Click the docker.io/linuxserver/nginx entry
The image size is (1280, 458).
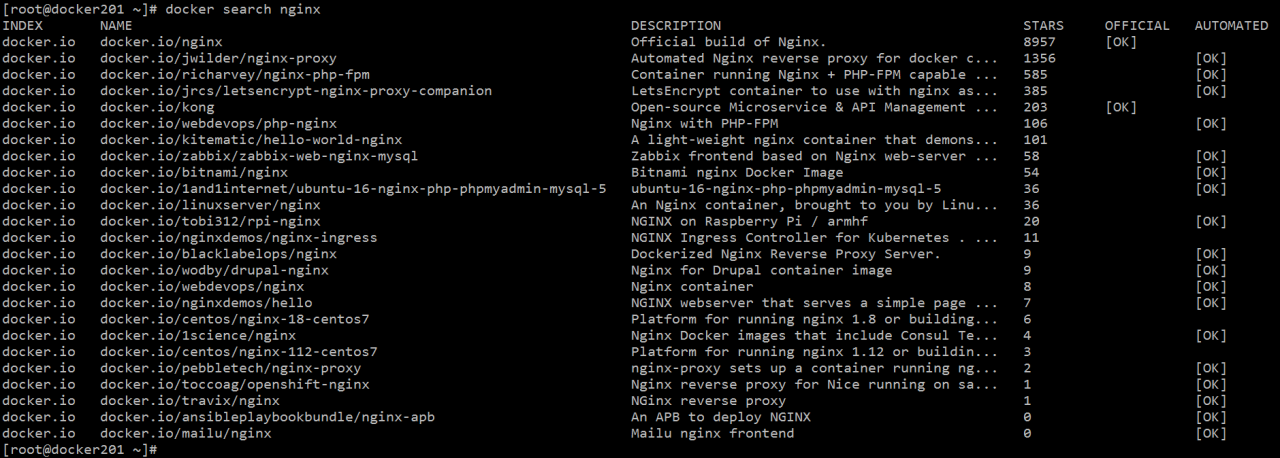coord(210,205)
